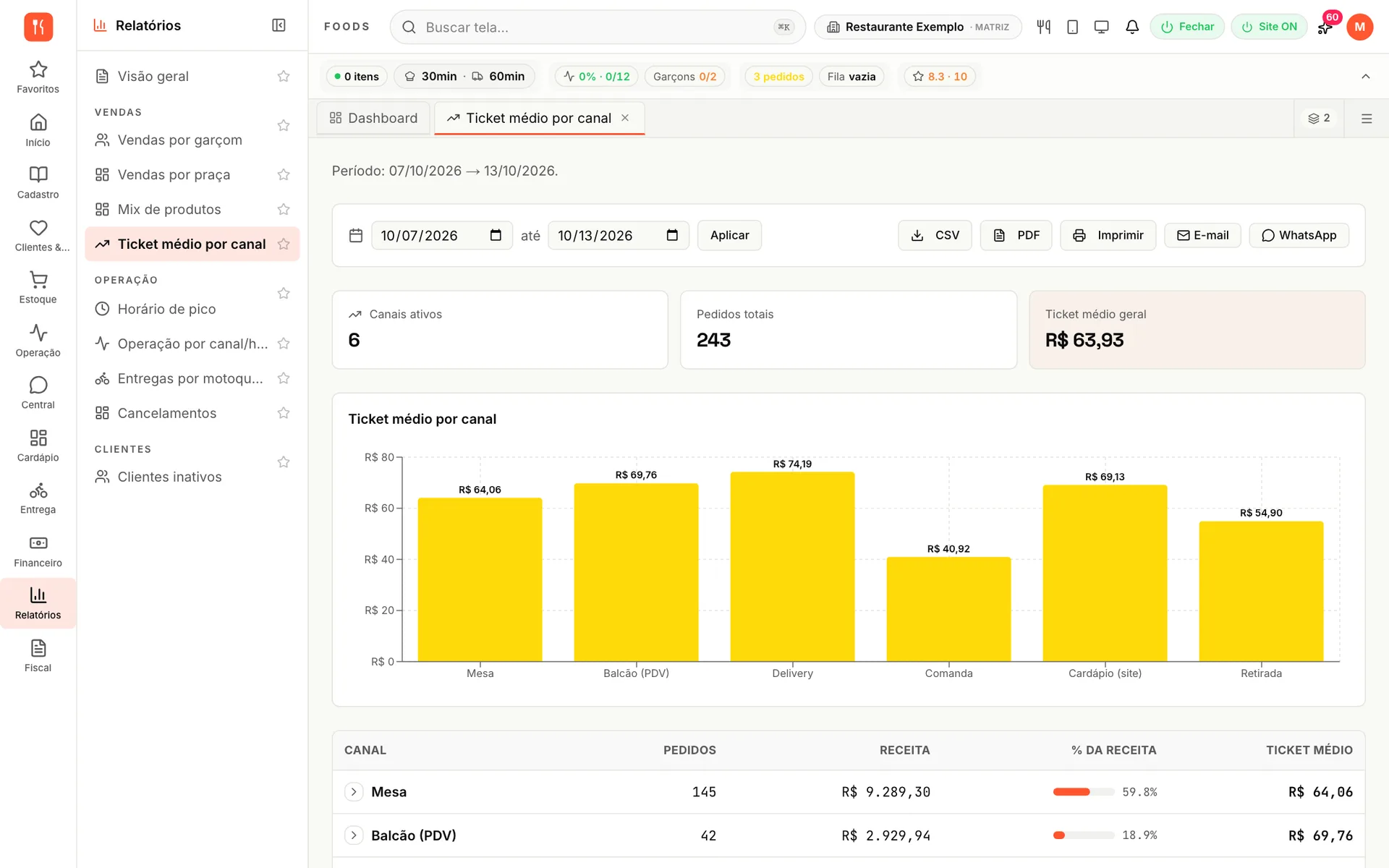1389x868 pixels.
Task: Click the utensils icon in top bar
Action: [1043, 27]
